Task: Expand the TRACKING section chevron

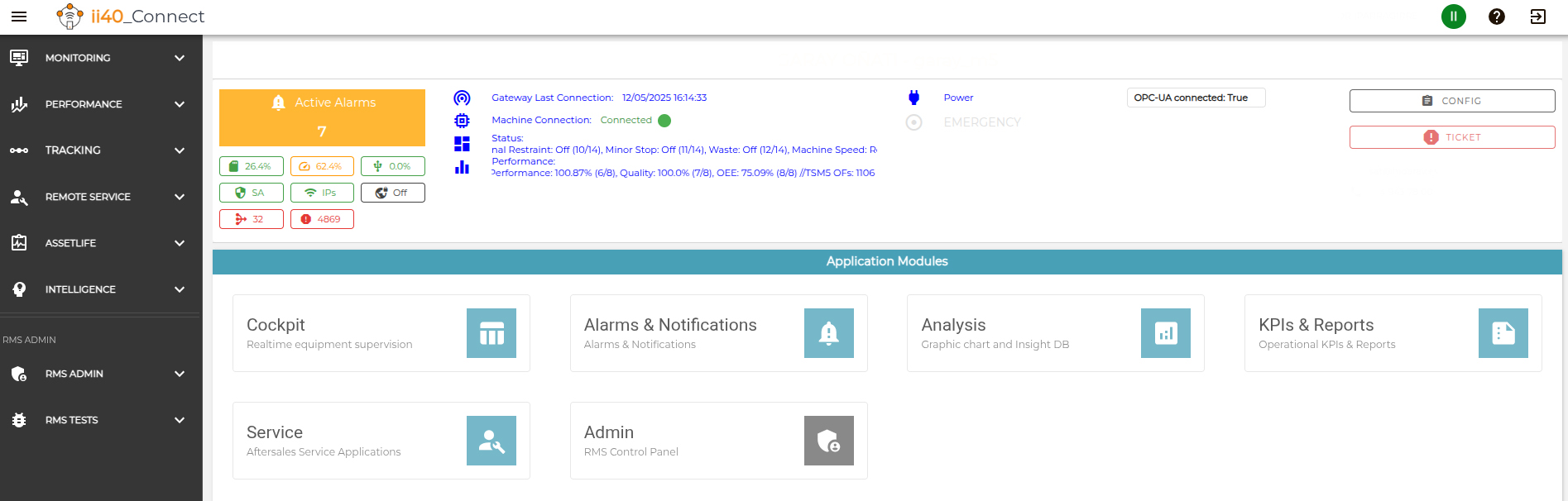Action: pos(180,150)
